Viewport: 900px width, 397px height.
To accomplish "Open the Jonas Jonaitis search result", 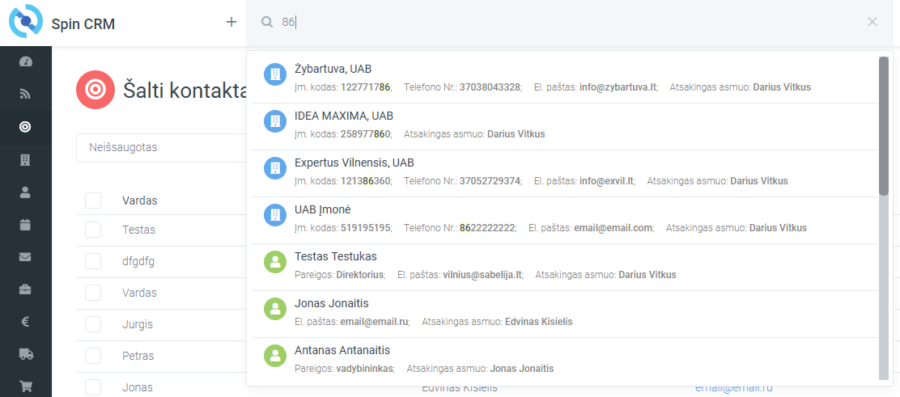I will pyautogui.click(x=565, y=314).
